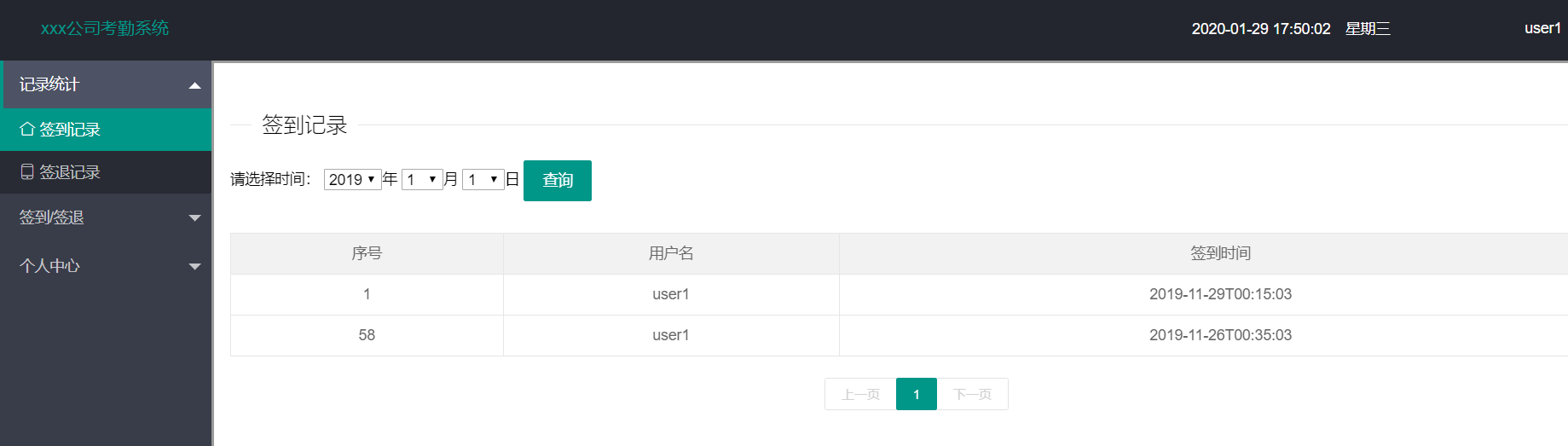This screenshot has height=446, width=1568.
Task: Click the 星期三 weekday label
Action: (1368, 29)
